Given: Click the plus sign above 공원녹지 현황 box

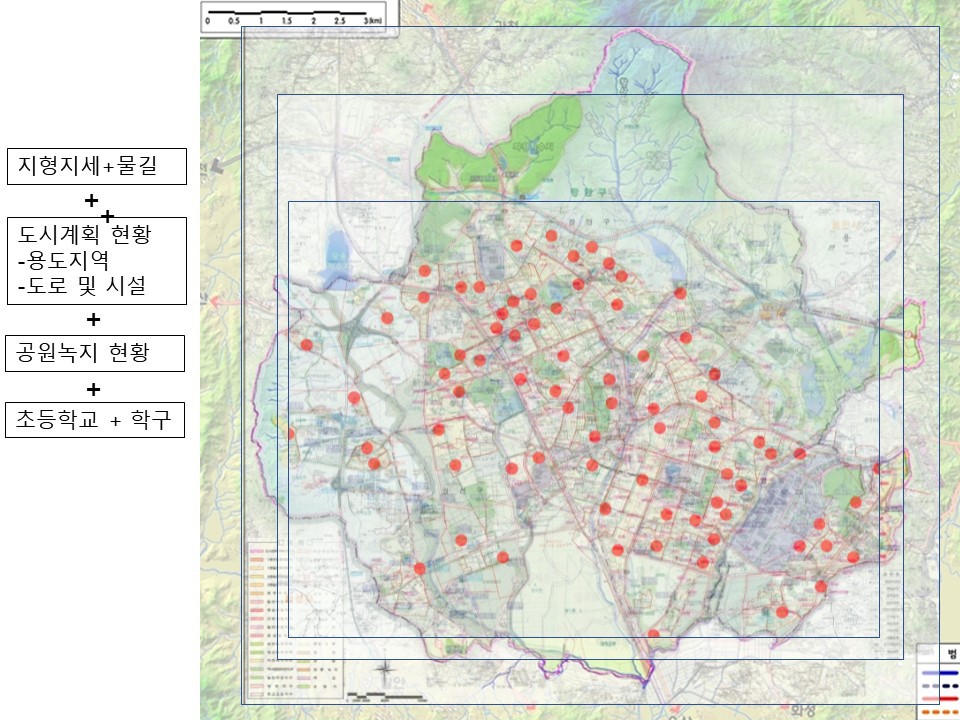Looking at the screenshot, I should point(93,320).
